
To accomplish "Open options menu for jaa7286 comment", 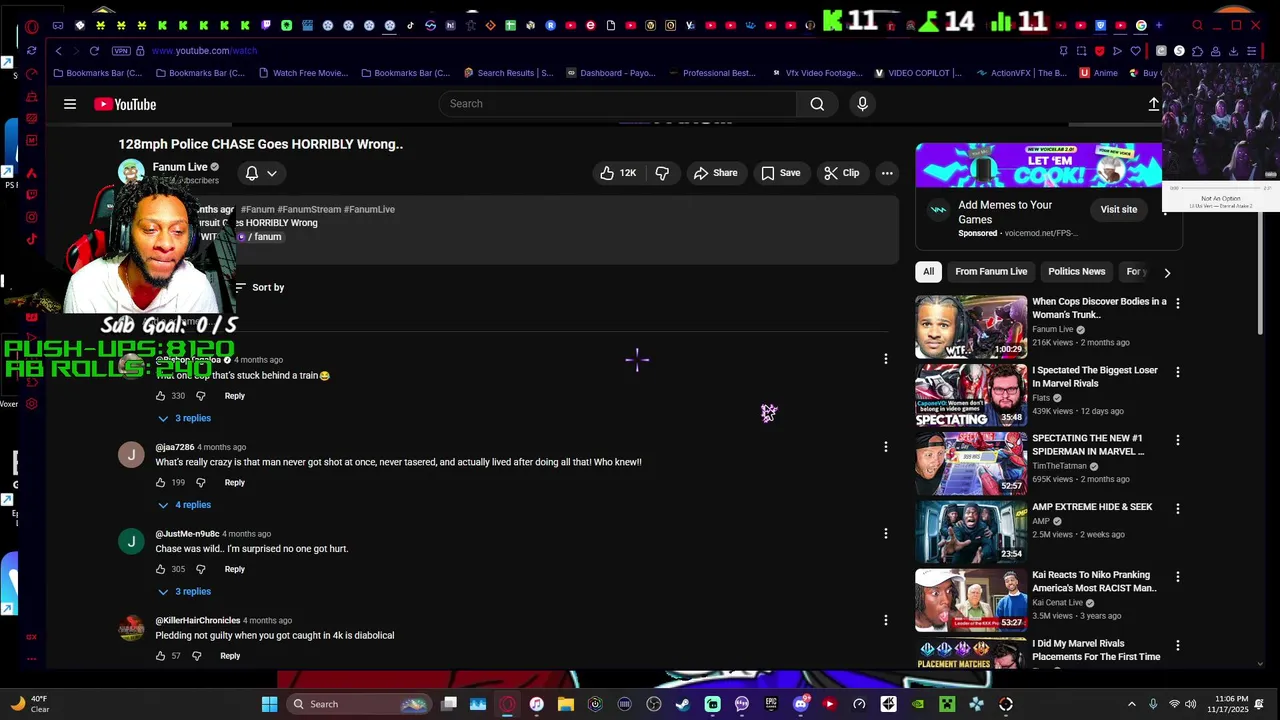I will (x=885, y=447).
